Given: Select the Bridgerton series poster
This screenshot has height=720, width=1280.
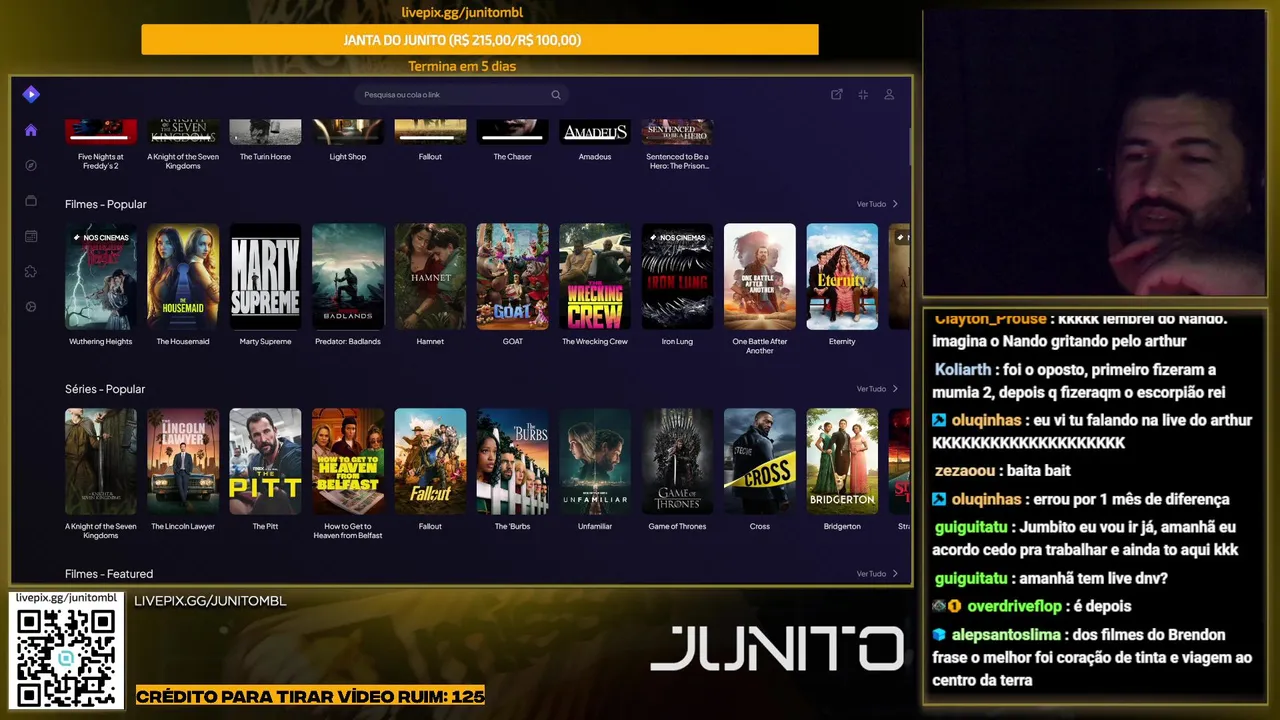Looking at the screenshot, I should 842,462.
